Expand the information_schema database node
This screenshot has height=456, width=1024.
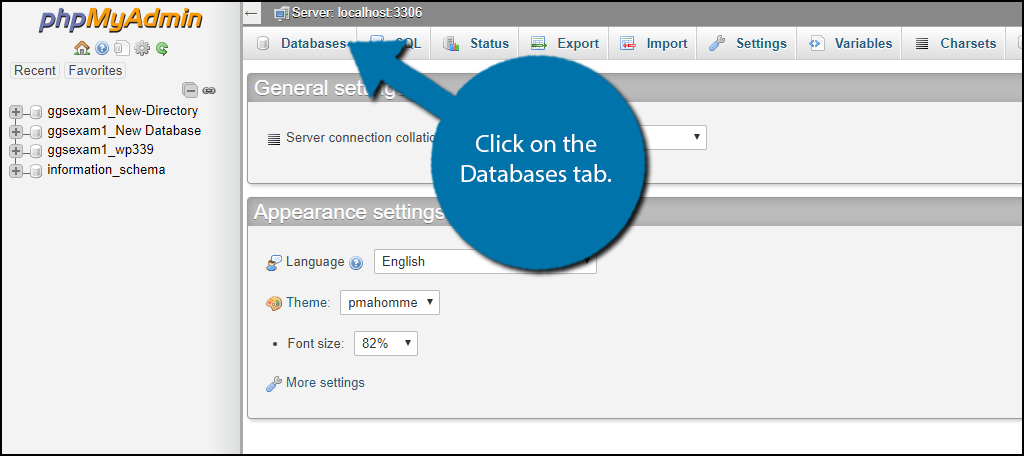(x=16, y=171)
